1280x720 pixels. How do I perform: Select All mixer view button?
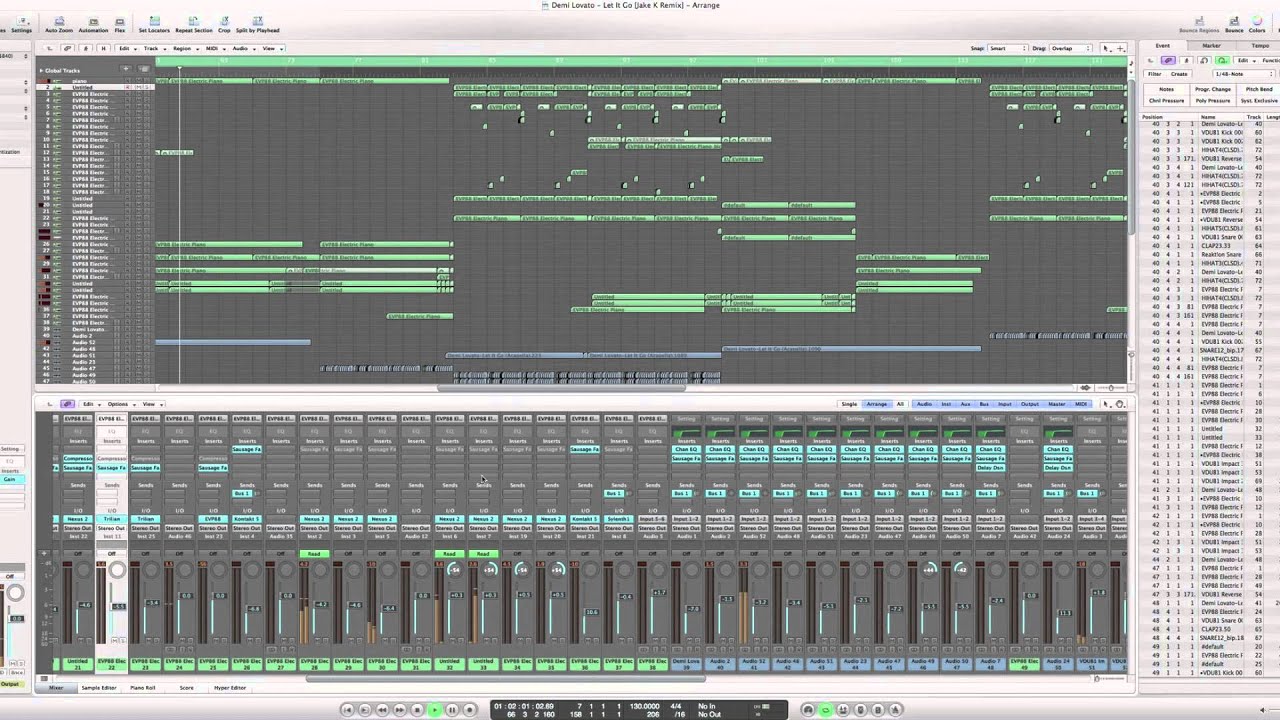click(900, 404)
